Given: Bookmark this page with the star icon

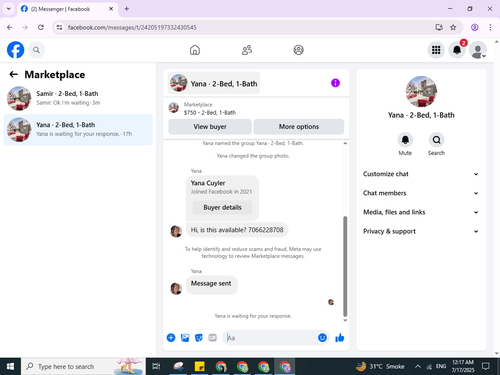Looking at the screenshot, I should 453,27.
